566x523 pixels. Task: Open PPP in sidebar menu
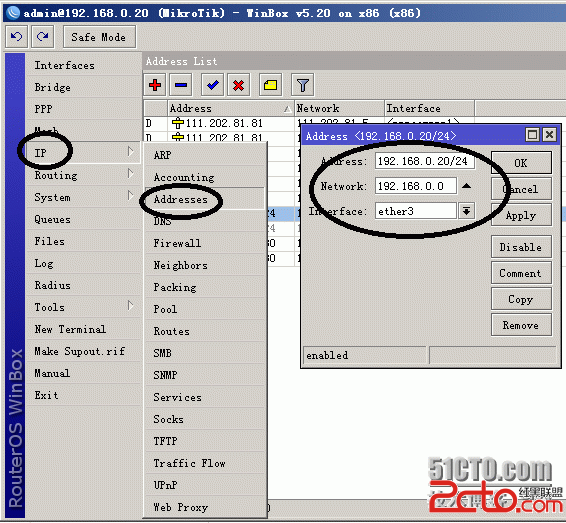tap(83, 109)
